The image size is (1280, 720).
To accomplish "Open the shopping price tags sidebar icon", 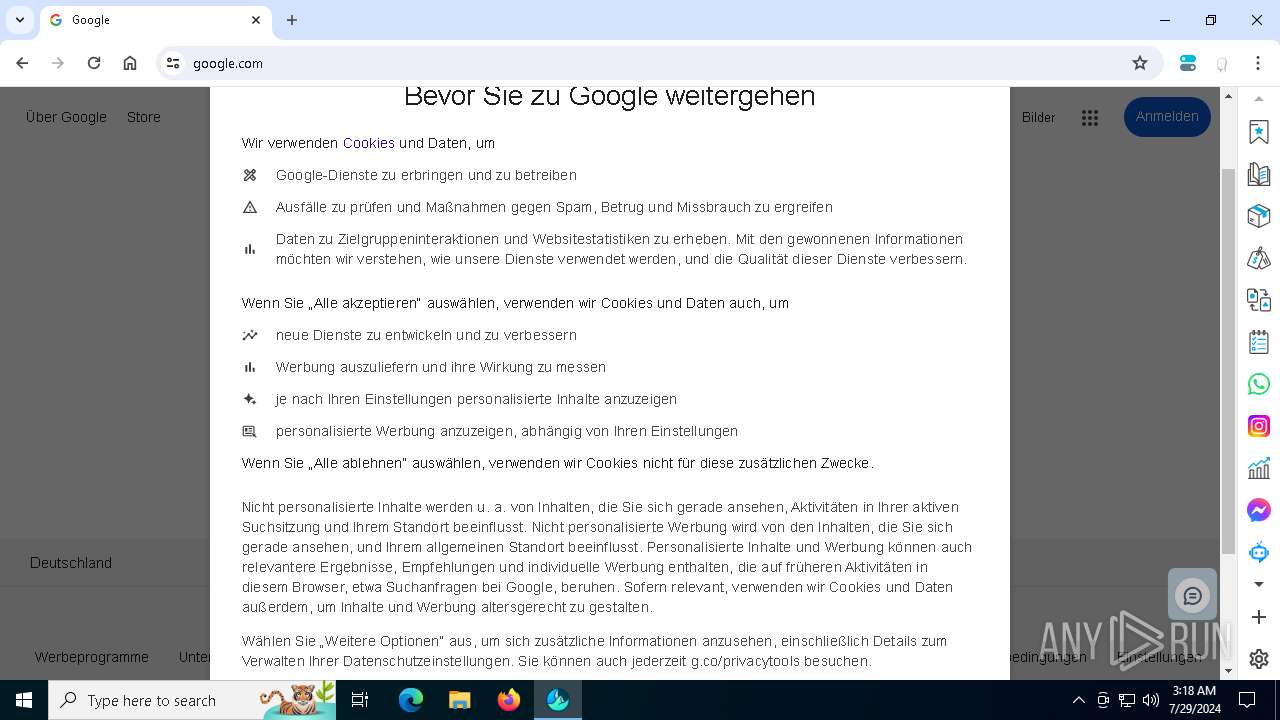I will [x=1259, y=258].
